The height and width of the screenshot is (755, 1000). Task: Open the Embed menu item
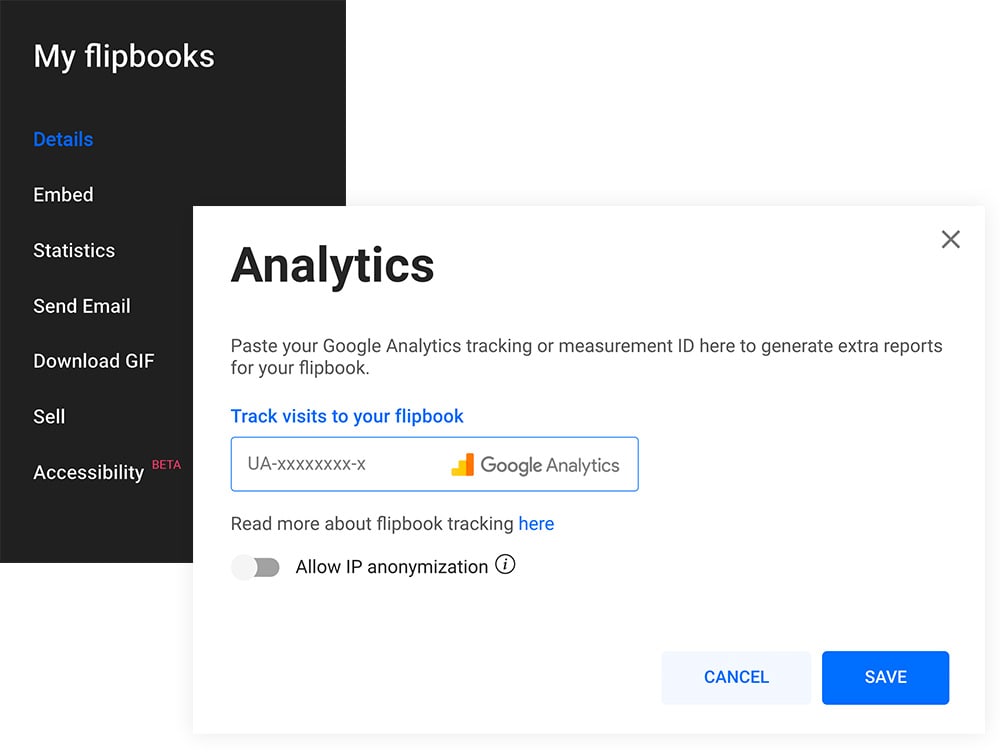[x=63, y=195]
